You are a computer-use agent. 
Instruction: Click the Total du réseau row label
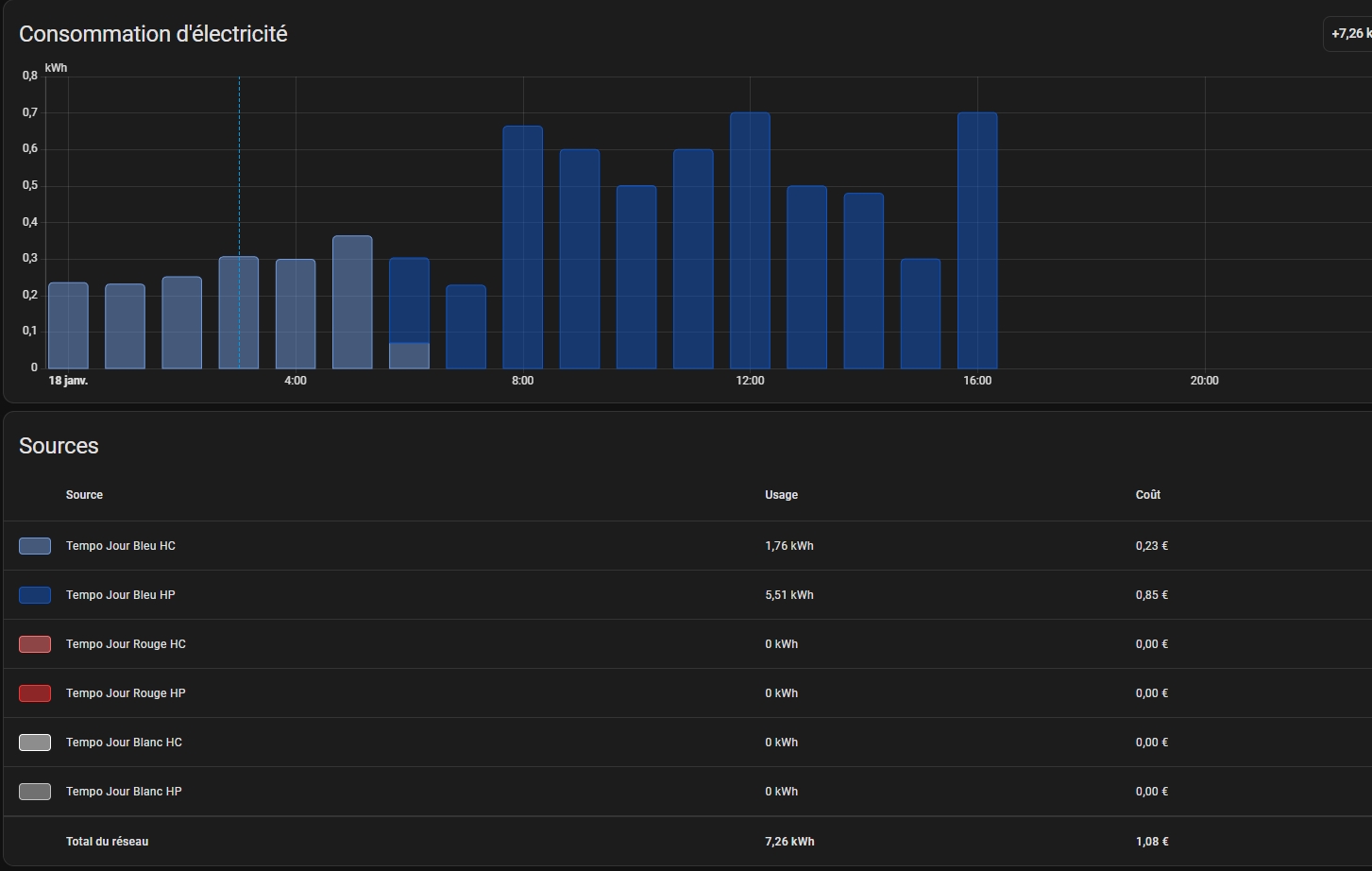click(107, 842)
